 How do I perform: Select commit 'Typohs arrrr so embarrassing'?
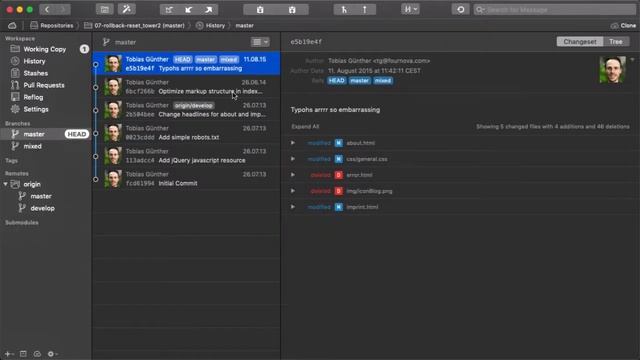coord(187,64)
